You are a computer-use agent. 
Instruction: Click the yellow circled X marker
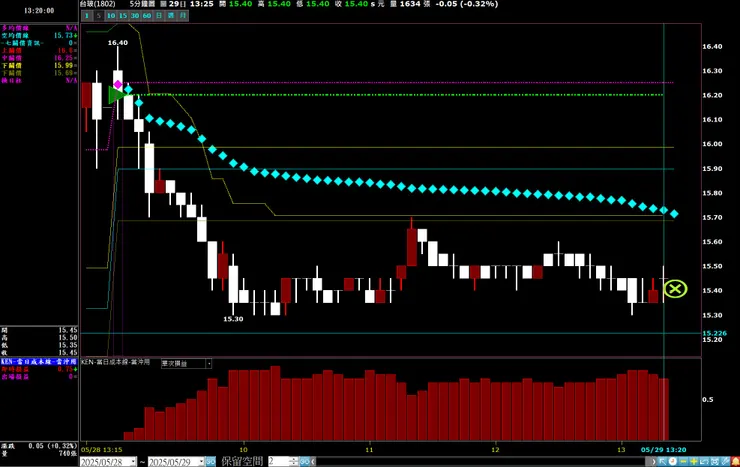[675, 289]
